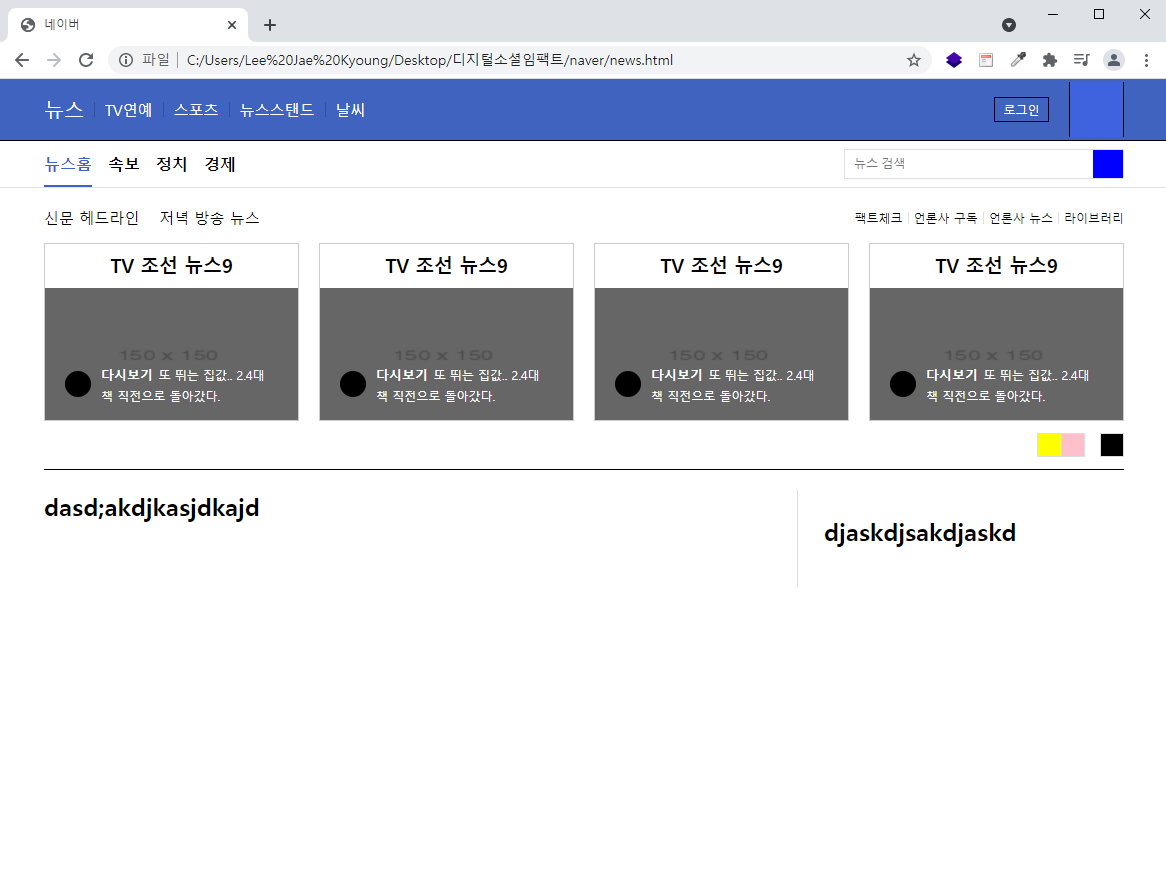Click the dasd;akdjkasjdkajd heading
Viewport: 1166px width, 884px height.
pos(152,509)
